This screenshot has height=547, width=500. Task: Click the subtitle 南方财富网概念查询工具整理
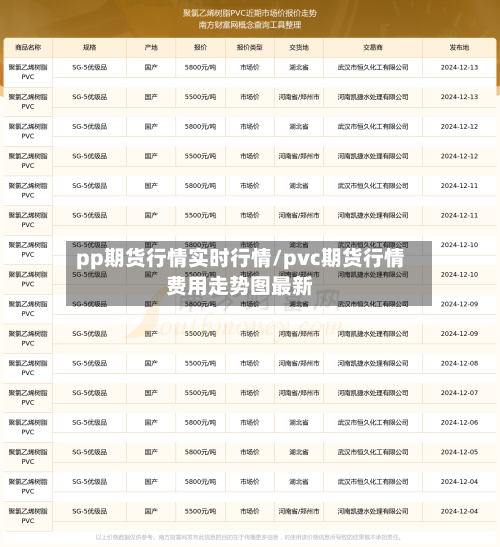pos(250,25)
